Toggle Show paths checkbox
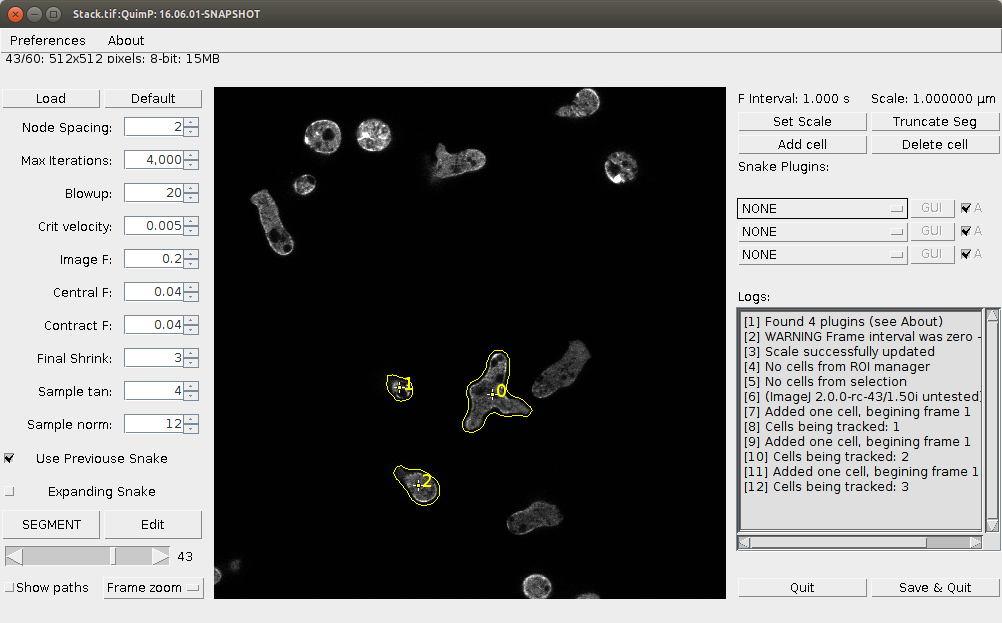Screen dimensions: 1002x623 point(10,587)
